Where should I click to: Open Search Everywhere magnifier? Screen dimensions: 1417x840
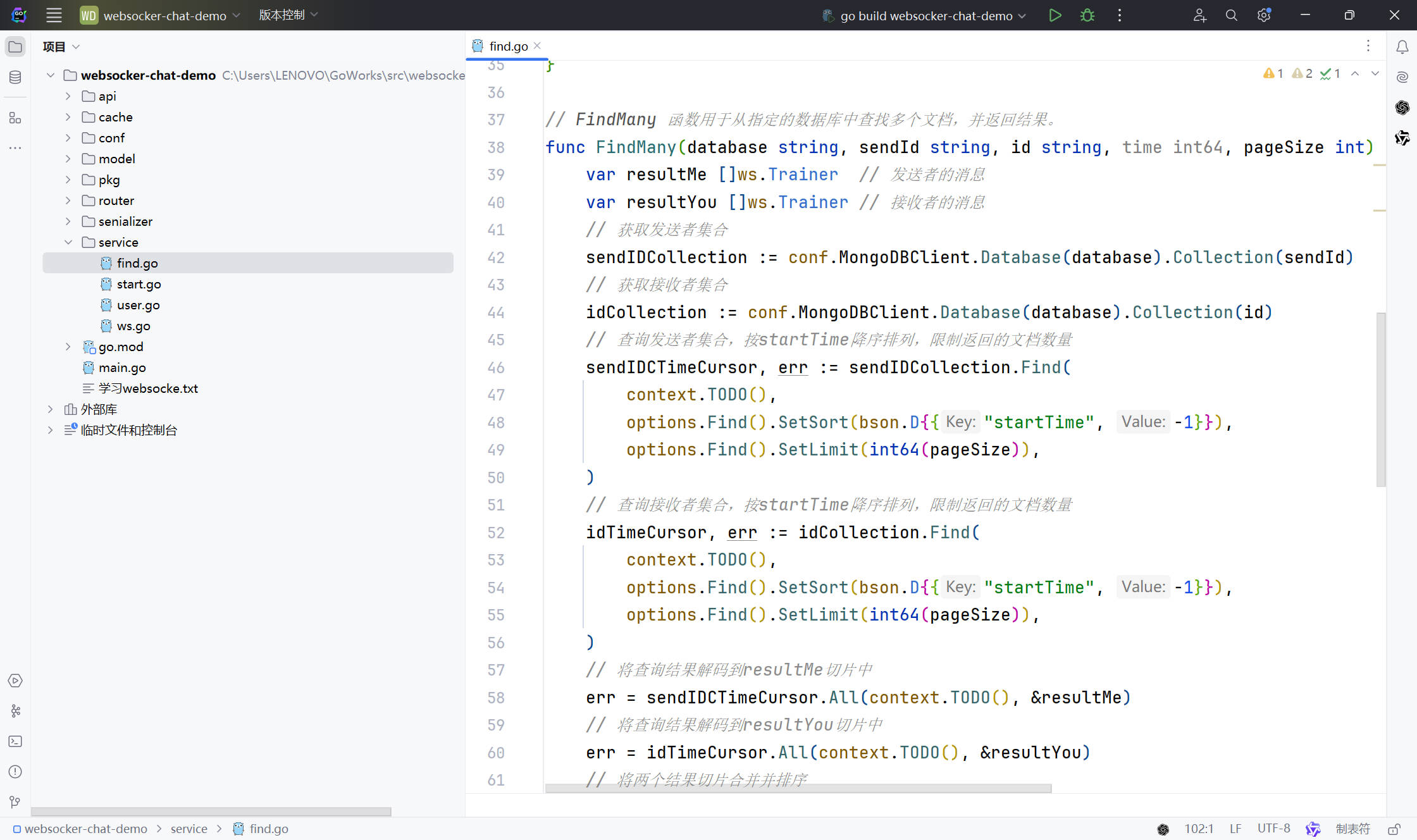pyautogui.click(x=1231, y=15)
